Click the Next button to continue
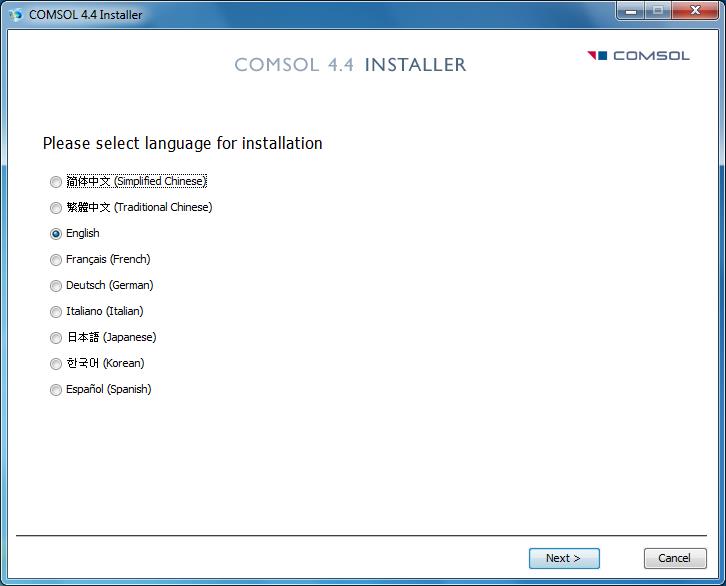 click(564, 558)
